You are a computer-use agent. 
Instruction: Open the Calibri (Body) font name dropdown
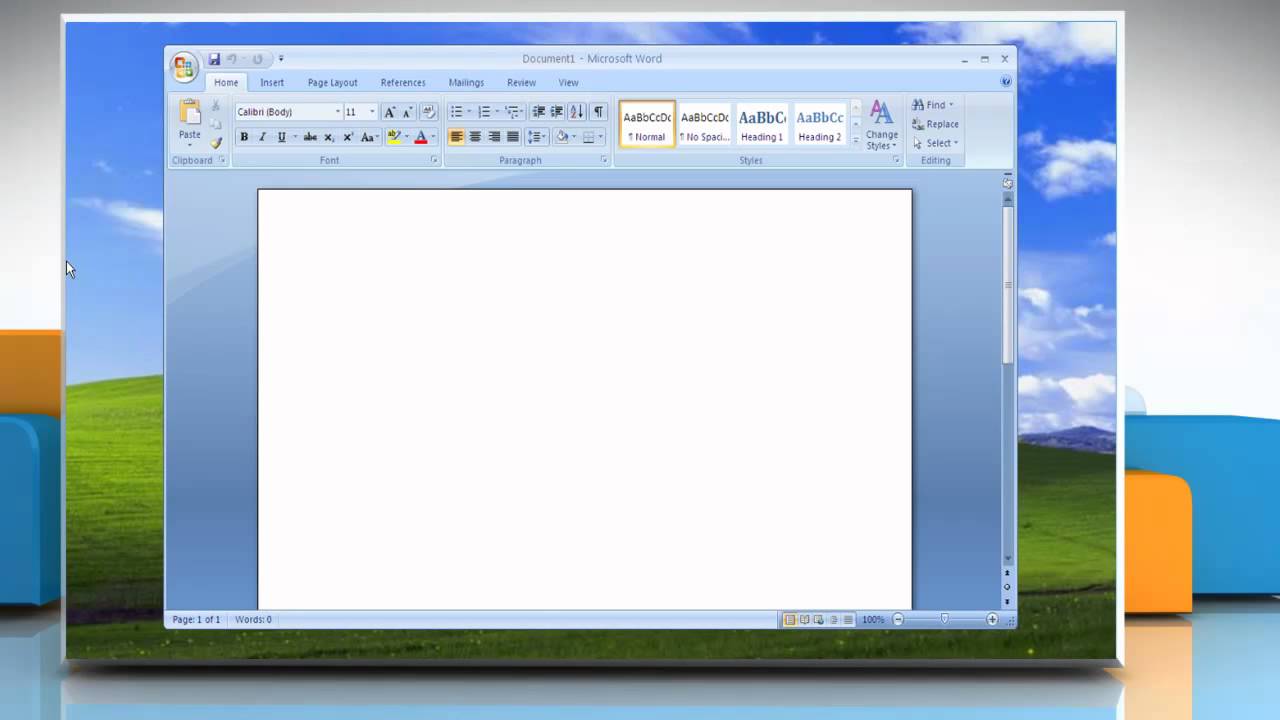337,112
